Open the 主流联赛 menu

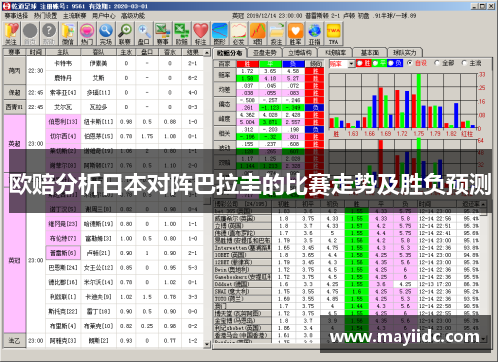[x=75, y=16]
